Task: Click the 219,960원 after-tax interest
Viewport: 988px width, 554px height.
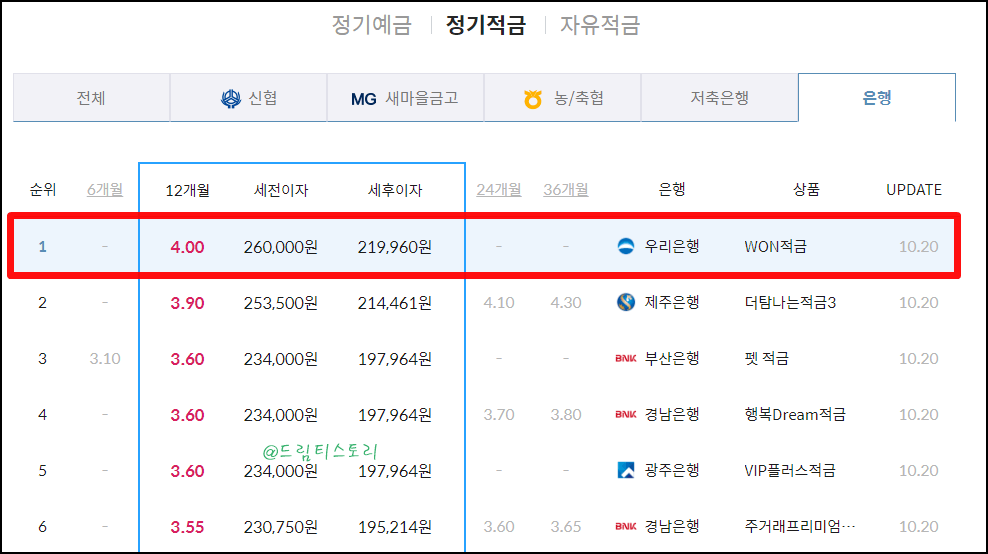Action: pos(394,247)
